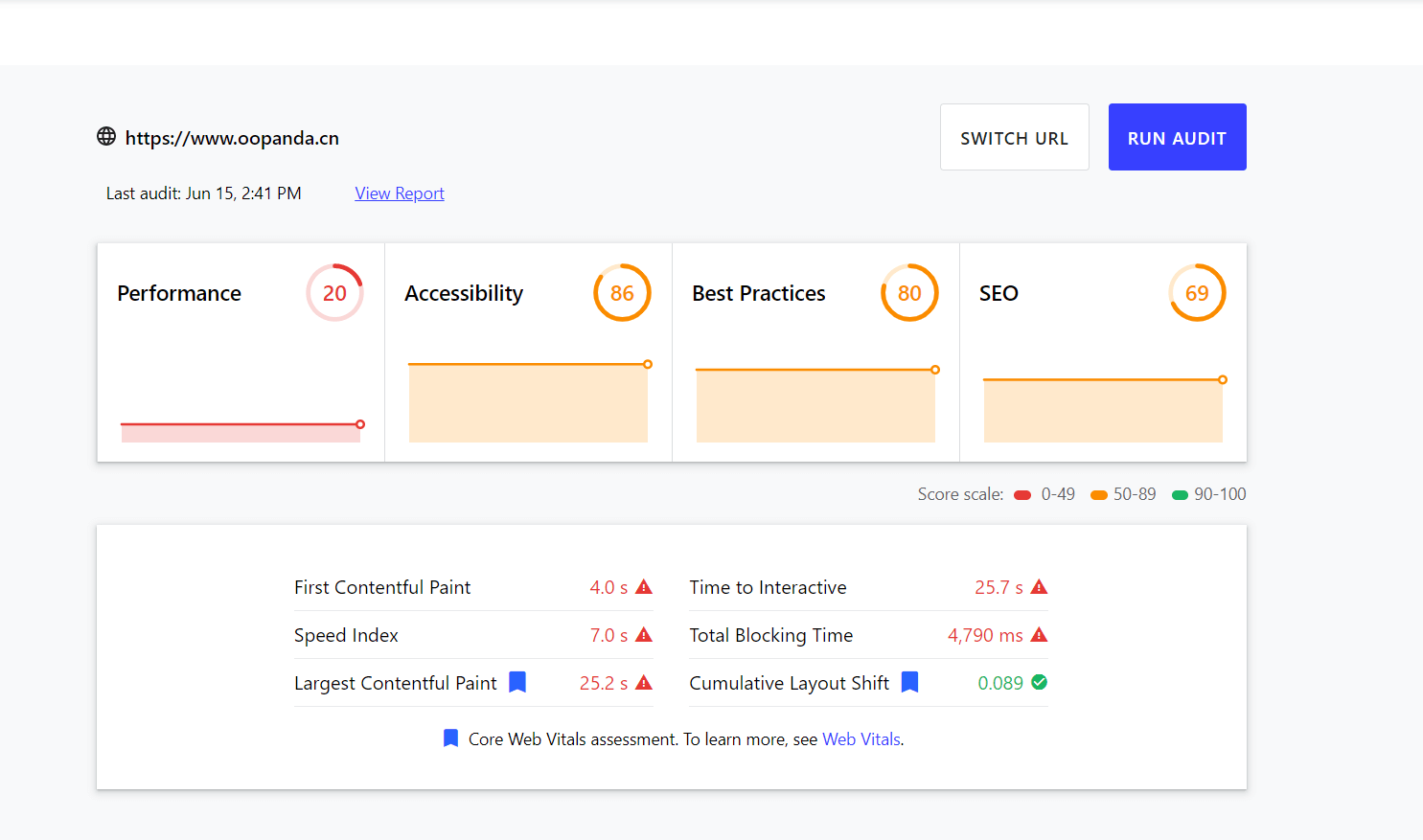Viewport: 1423px width, 840px height.
Task: Click the bookmark icon before Core Web Vitals assessment
Action: pyautogui.click(x=450, y=738)
